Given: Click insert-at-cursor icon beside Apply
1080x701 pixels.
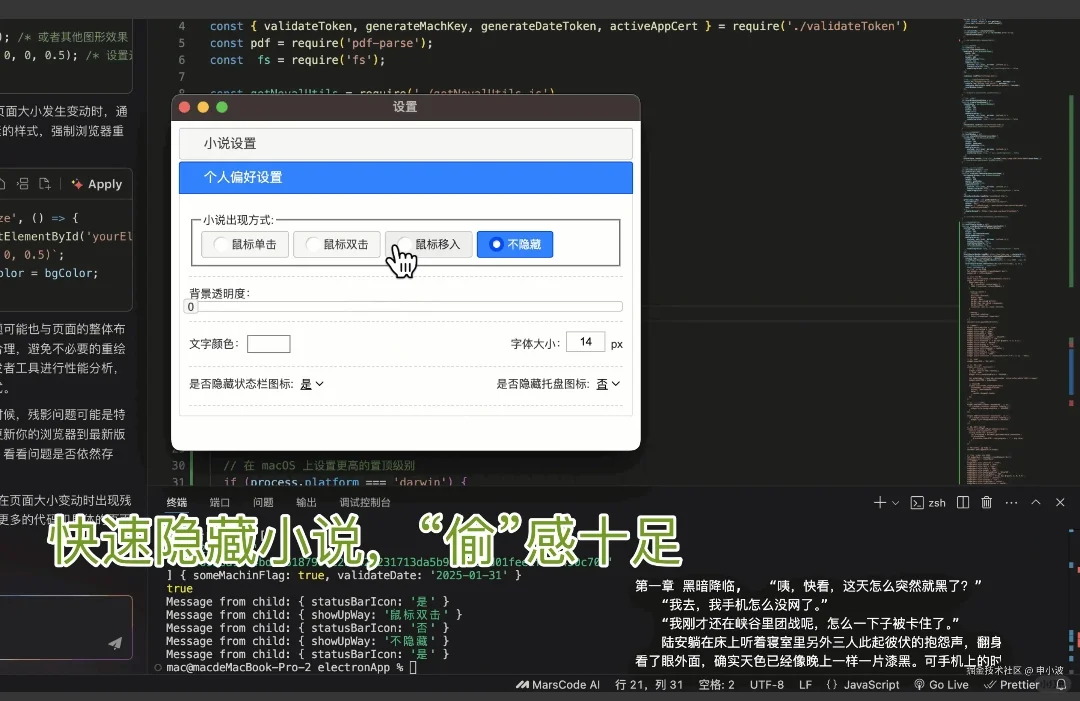Looking at the screenshot, I should point(23,184).
